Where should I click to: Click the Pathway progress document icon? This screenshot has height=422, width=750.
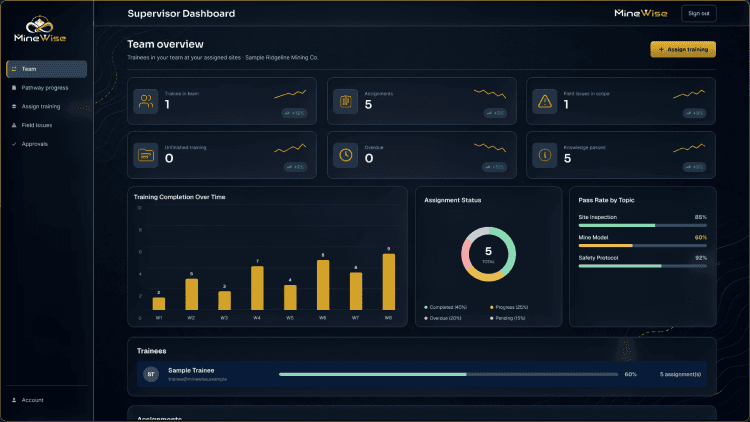[14, 88]
